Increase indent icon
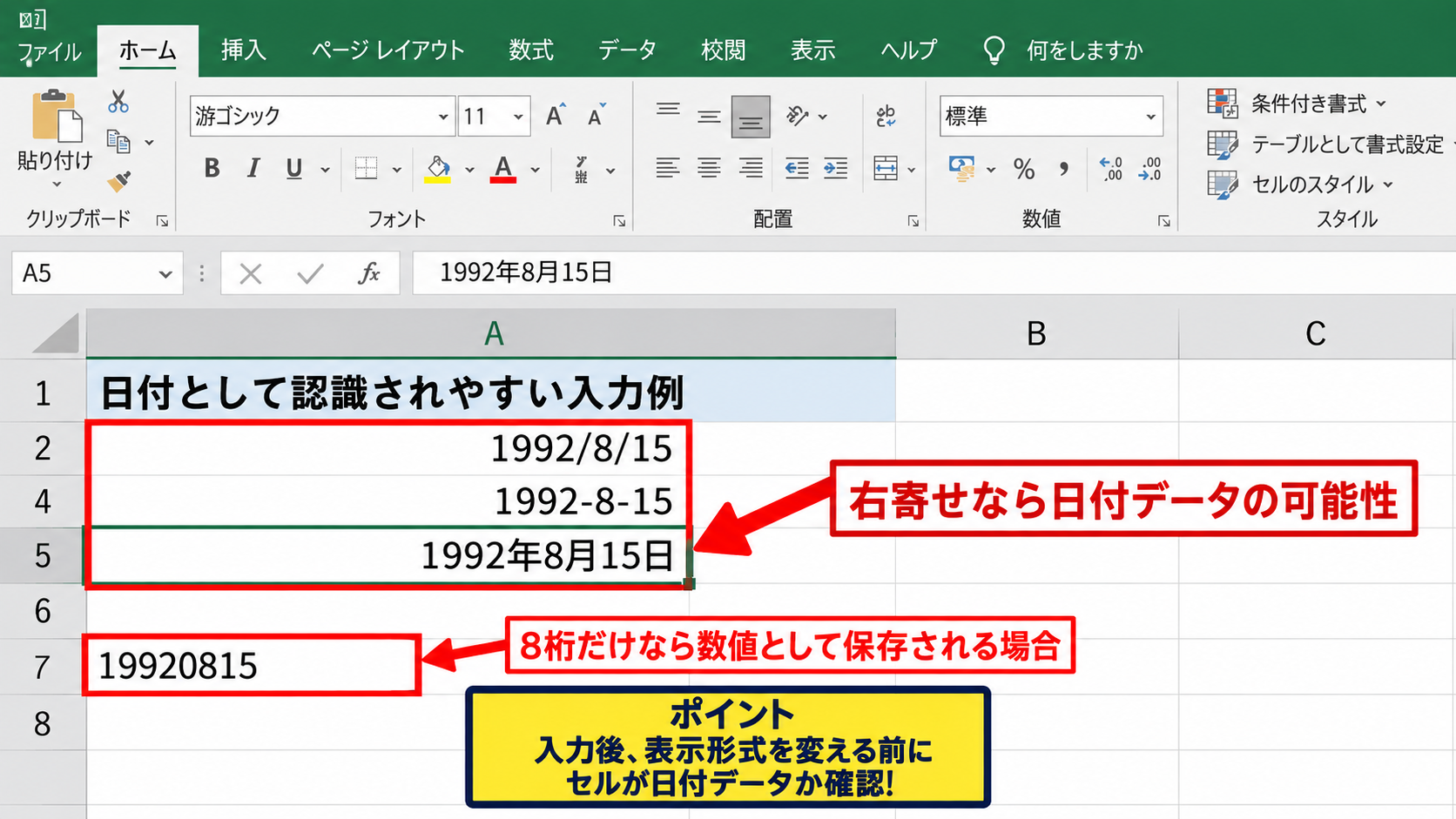The width and height of the screenshot is (1456, 819). point(836,169)
